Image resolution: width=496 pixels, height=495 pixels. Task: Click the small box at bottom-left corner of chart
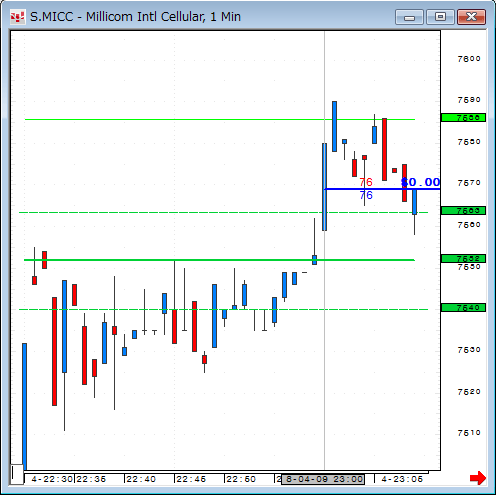tap(17, 474)
